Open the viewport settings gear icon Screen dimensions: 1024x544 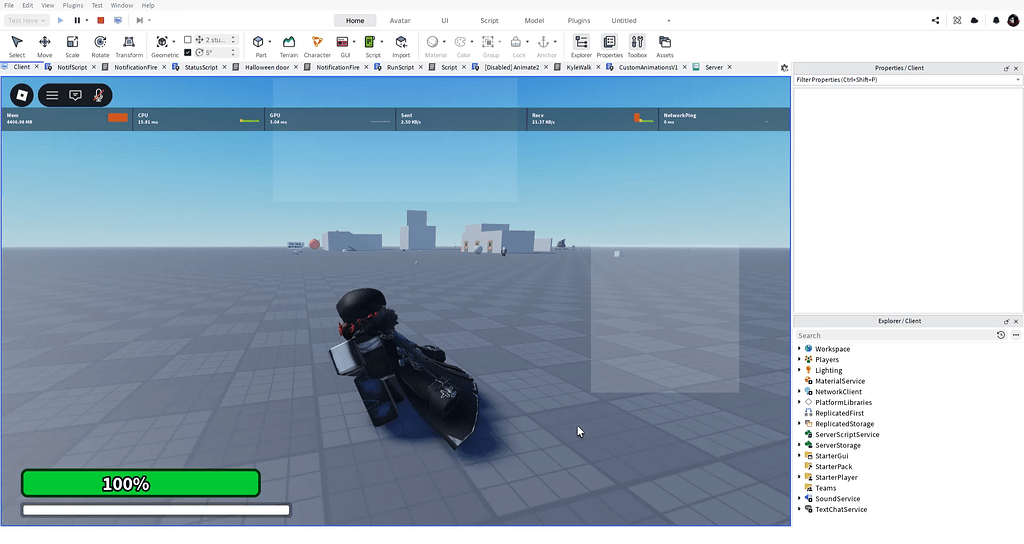[784, 67]
